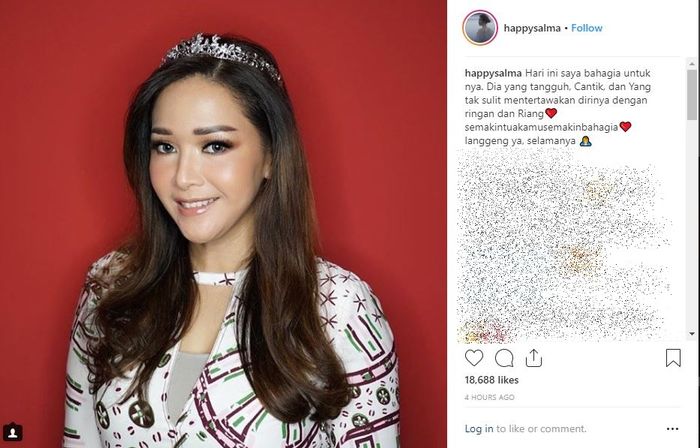Show tagged people icon on the photo
700x448 pixels.
pos(13,432)
